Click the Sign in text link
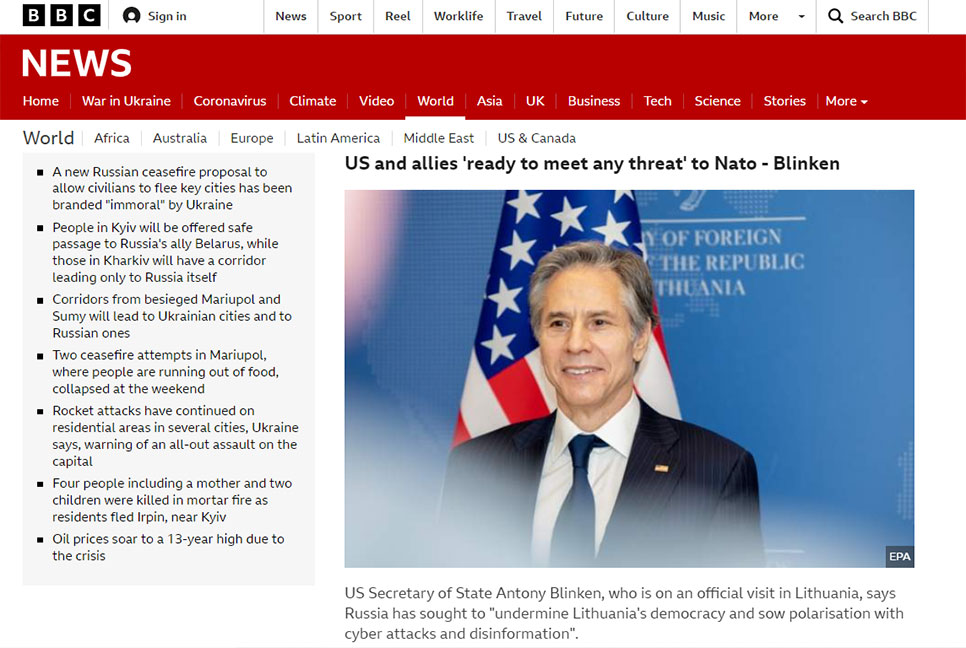This screenshot has width=966, height=648. (x=167, y=16)
